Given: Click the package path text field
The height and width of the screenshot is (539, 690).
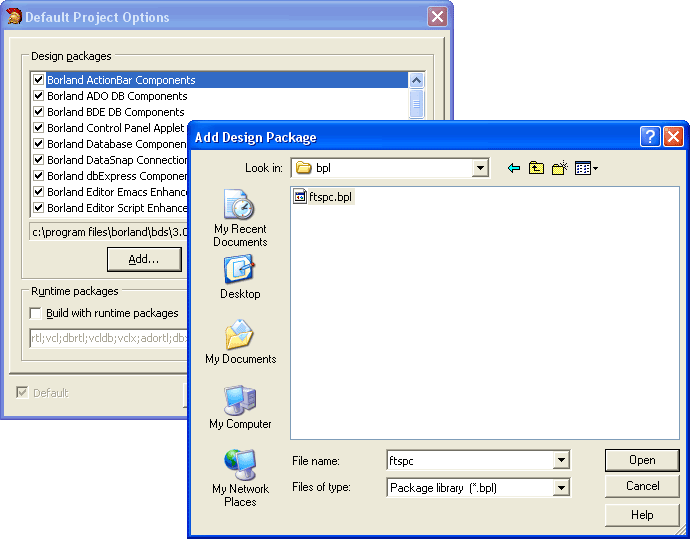Looking at the screenshot, I should coord(109,232).
